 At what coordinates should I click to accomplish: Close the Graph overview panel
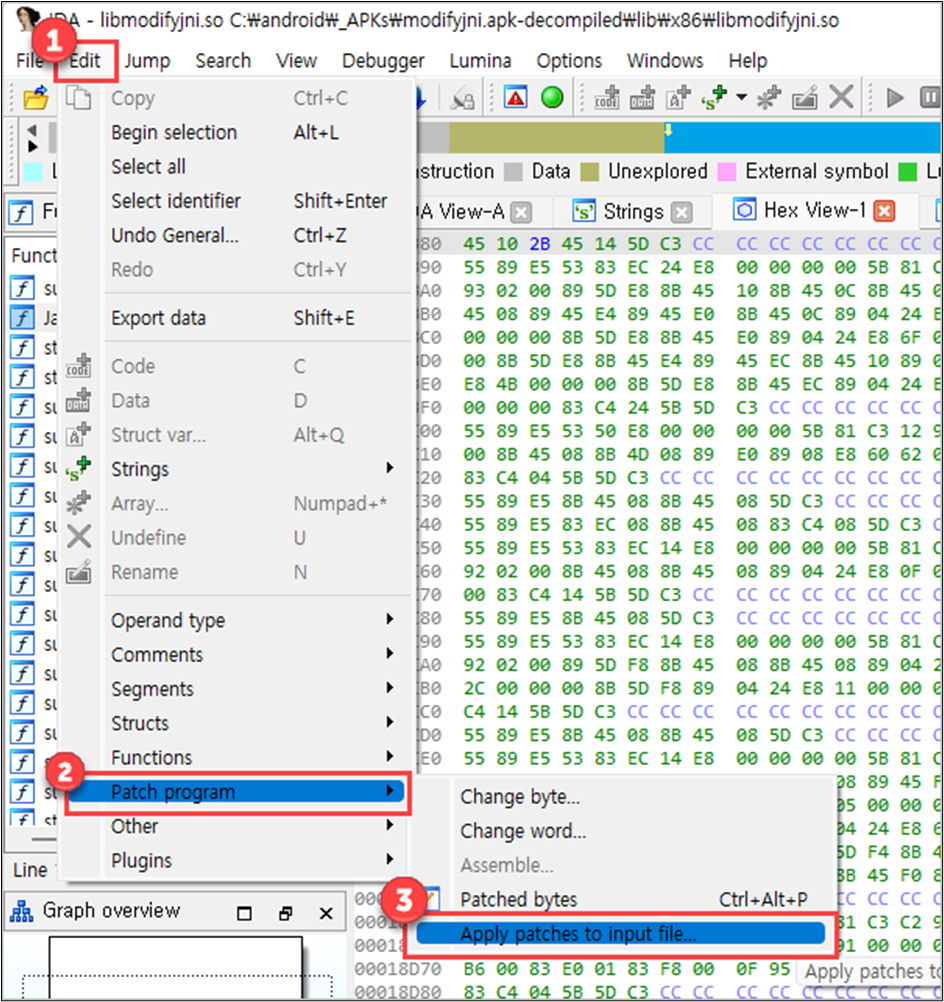click(x=326, y=913)
